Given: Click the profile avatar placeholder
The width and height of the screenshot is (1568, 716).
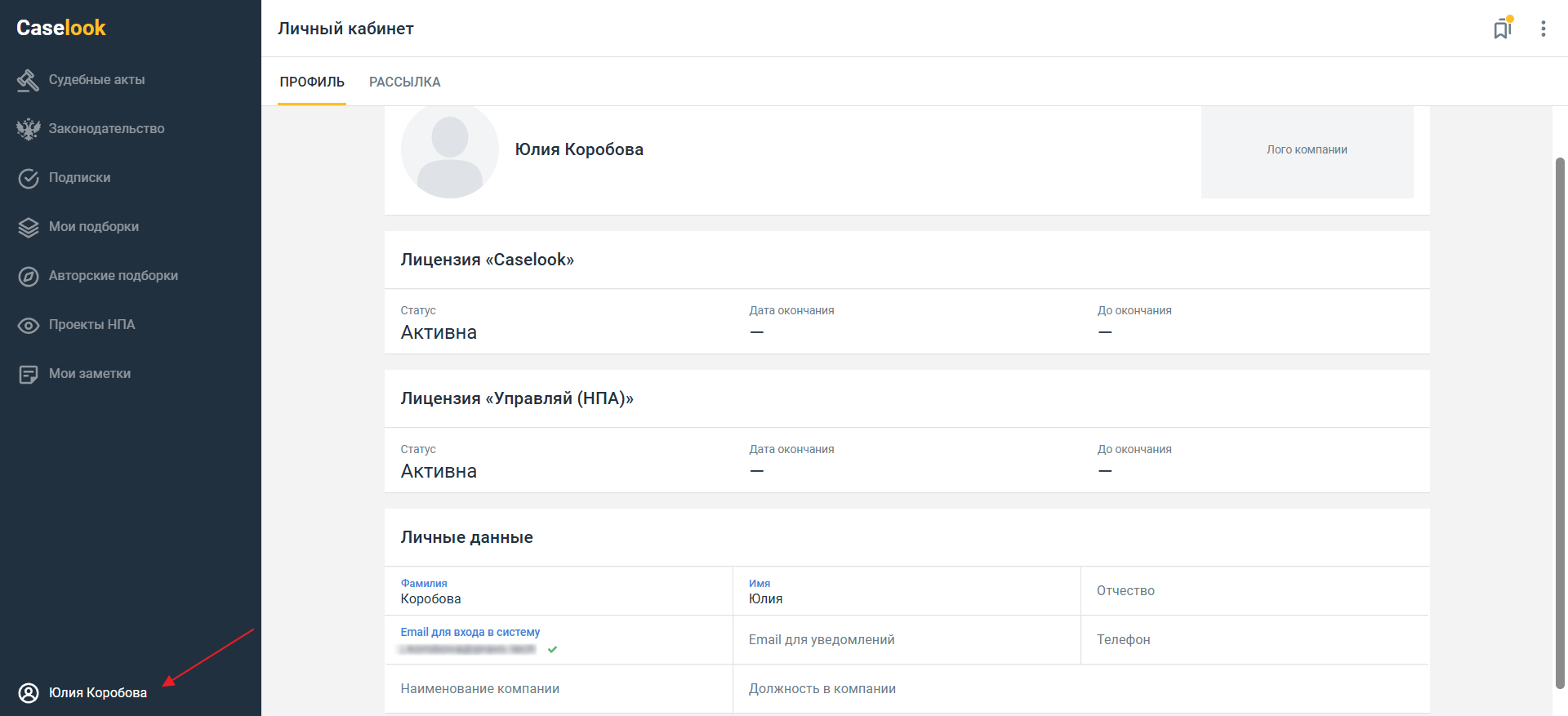Looking at the screenshot, I should [x=449, y=151].
